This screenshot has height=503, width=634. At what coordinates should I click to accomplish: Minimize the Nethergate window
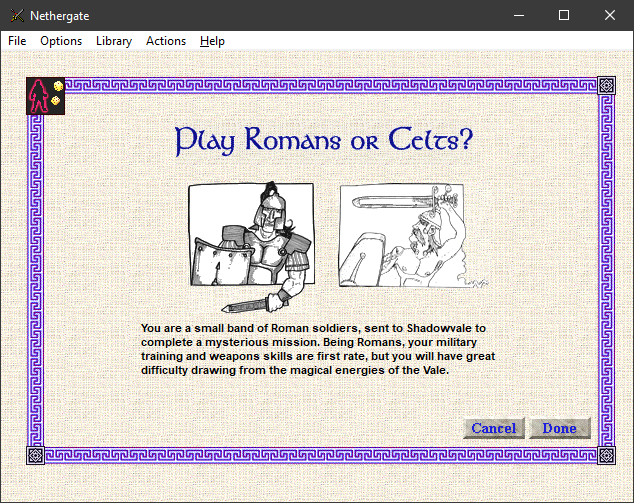(519, 15)
